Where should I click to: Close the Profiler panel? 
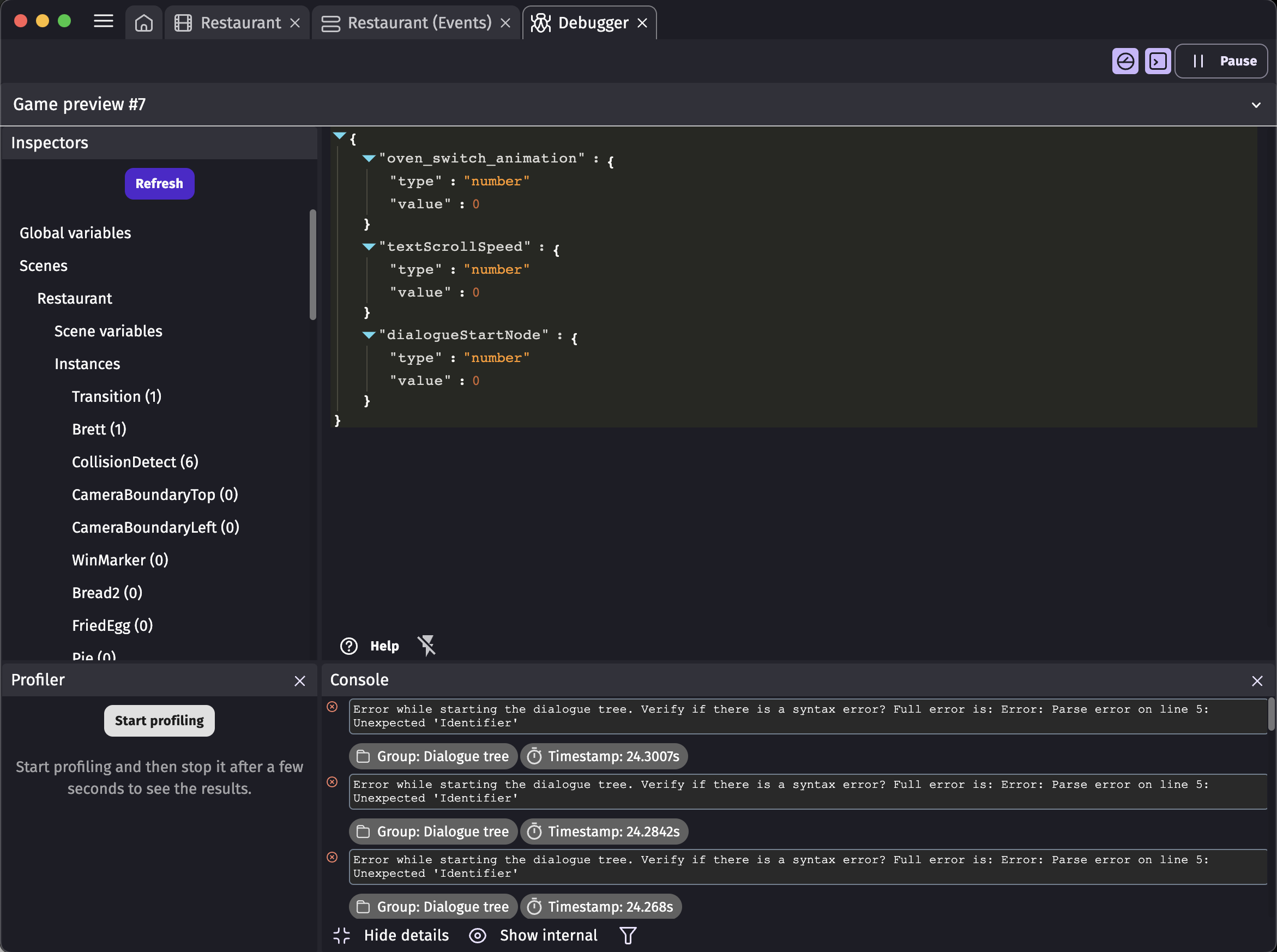tap(300, 681)
